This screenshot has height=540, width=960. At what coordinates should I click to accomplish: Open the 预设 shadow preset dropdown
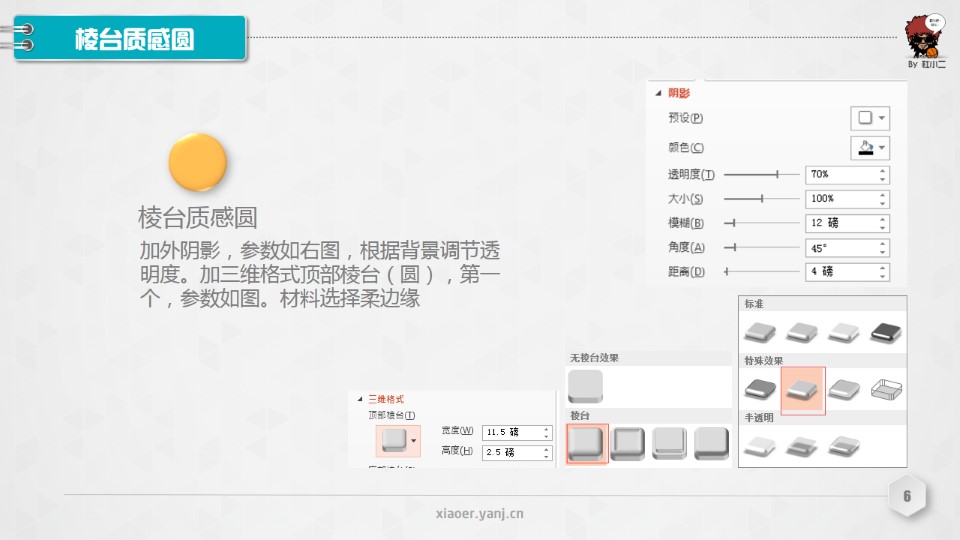[870, 118]
